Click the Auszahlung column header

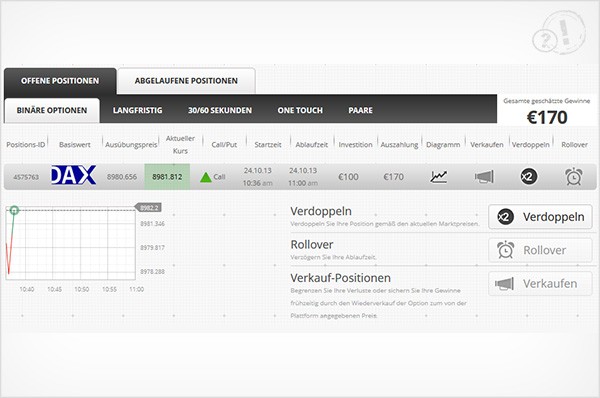pos(399,145)
